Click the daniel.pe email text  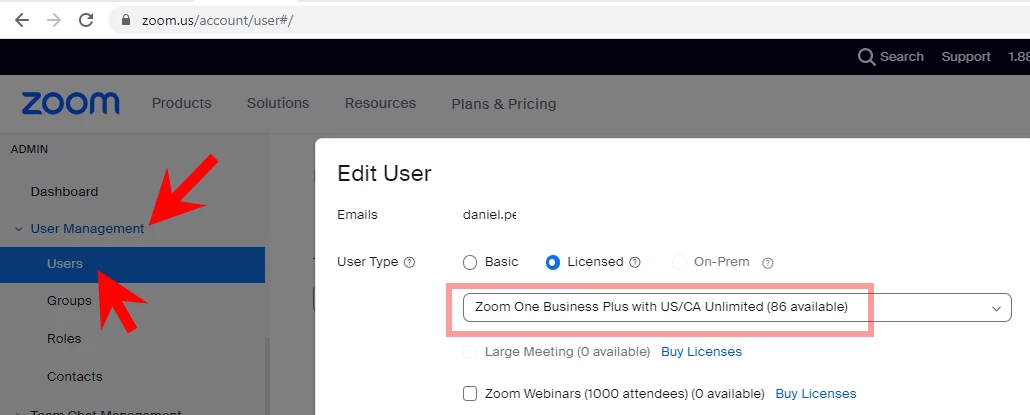(489, 215)
